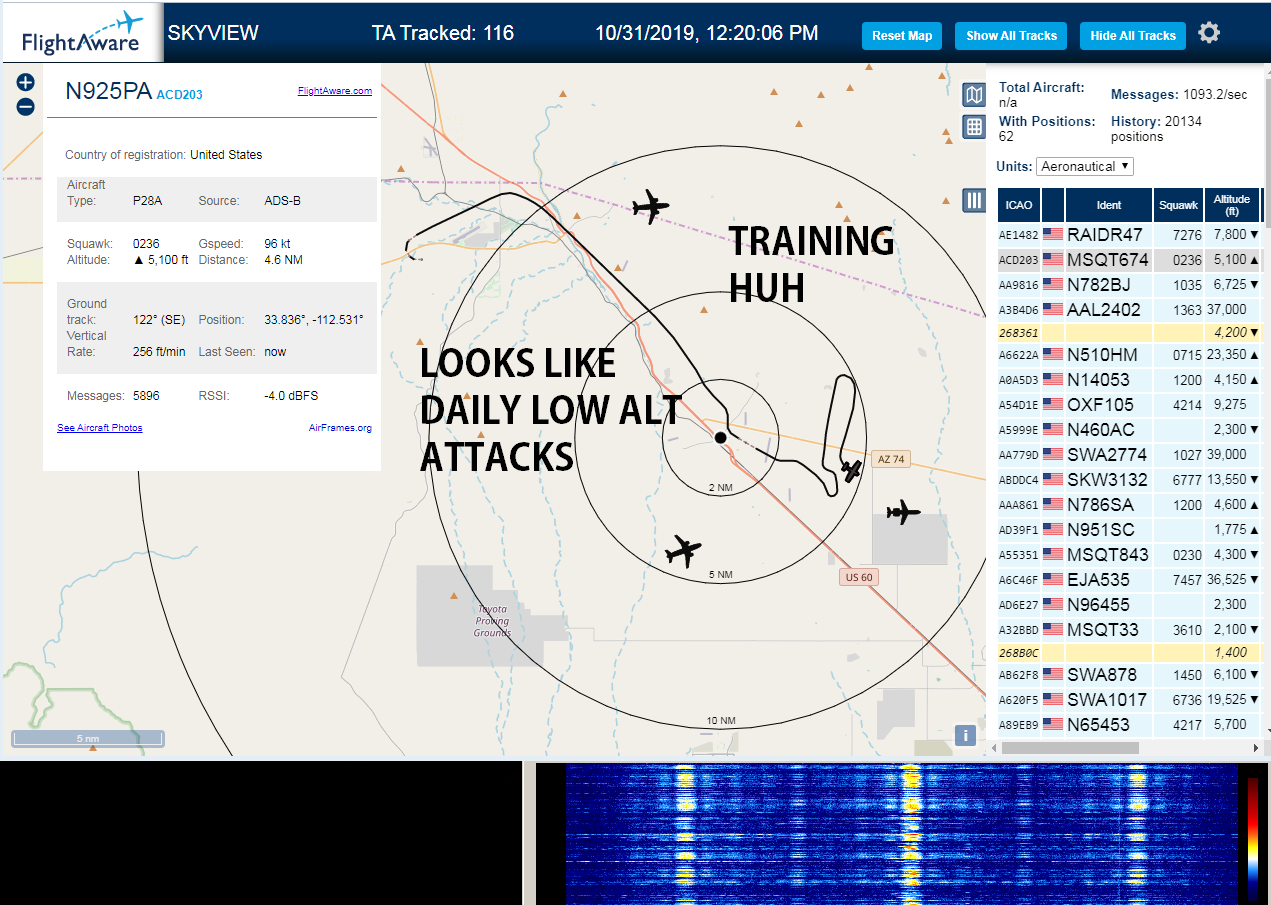Viewport: 1271px width, 905px height.
Task: Click the AZ 74 road marker
Action: [890, 459]
